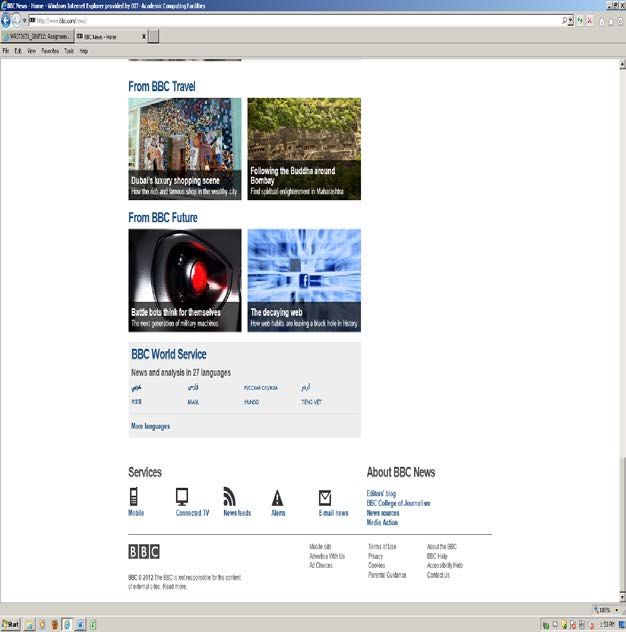
Task: Open the Tools gear icon
Action: [x=620, y=21]
